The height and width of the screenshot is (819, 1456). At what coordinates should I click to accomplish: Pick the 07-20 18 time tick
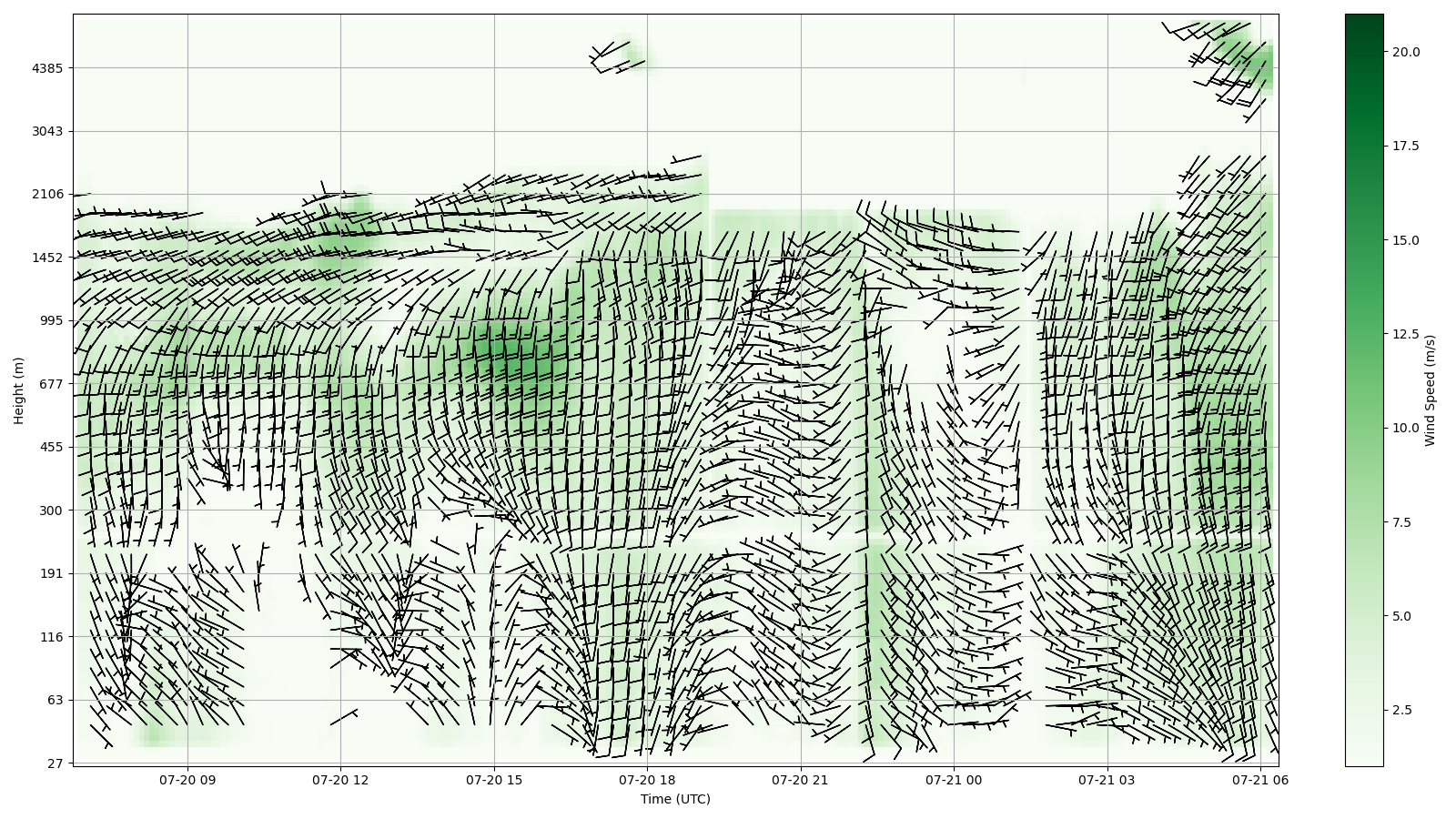(x=647, y=780)
